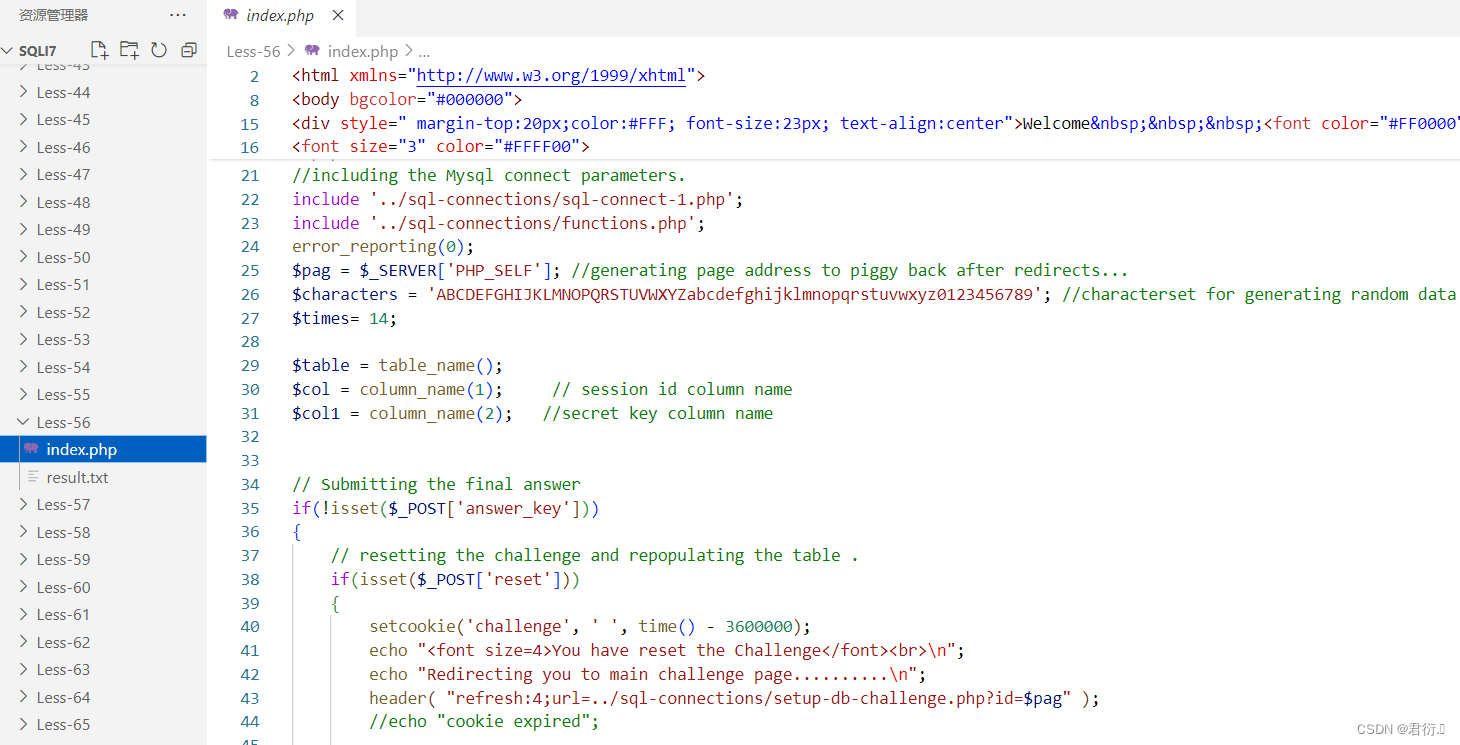Click the New Folder icon in explorer header
This screenshot has width=1460, height=745.
click(x=129, y=50)
